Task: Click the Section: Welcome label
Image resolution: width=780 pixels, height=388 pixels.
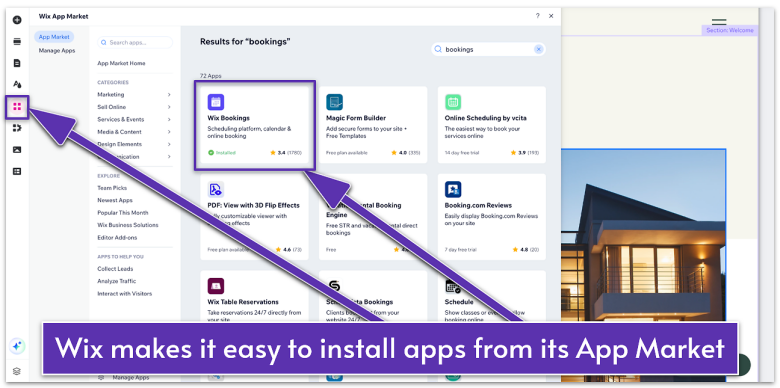Action: [730, 30]
